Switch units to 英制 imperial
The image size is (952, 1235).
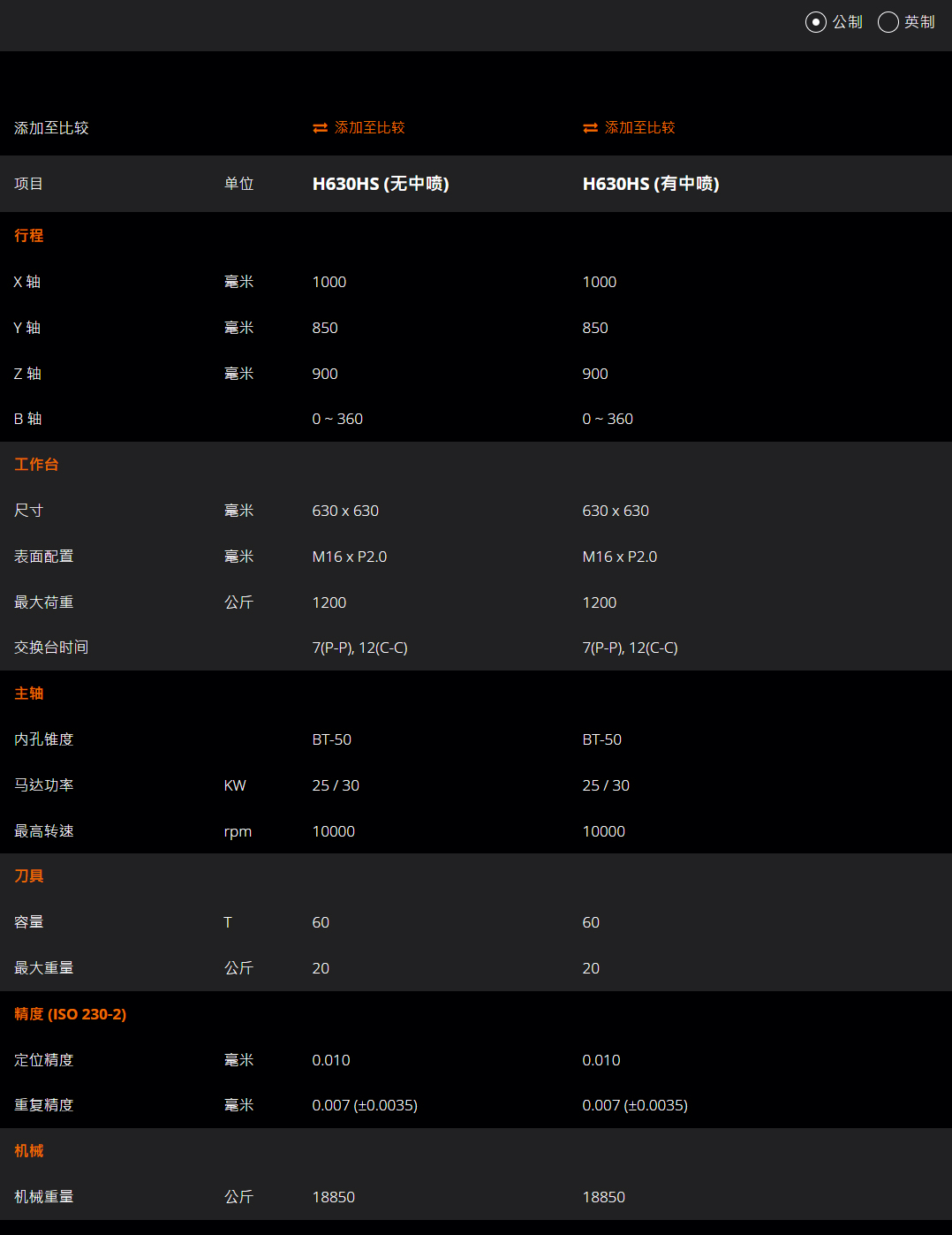pos(888,22)
